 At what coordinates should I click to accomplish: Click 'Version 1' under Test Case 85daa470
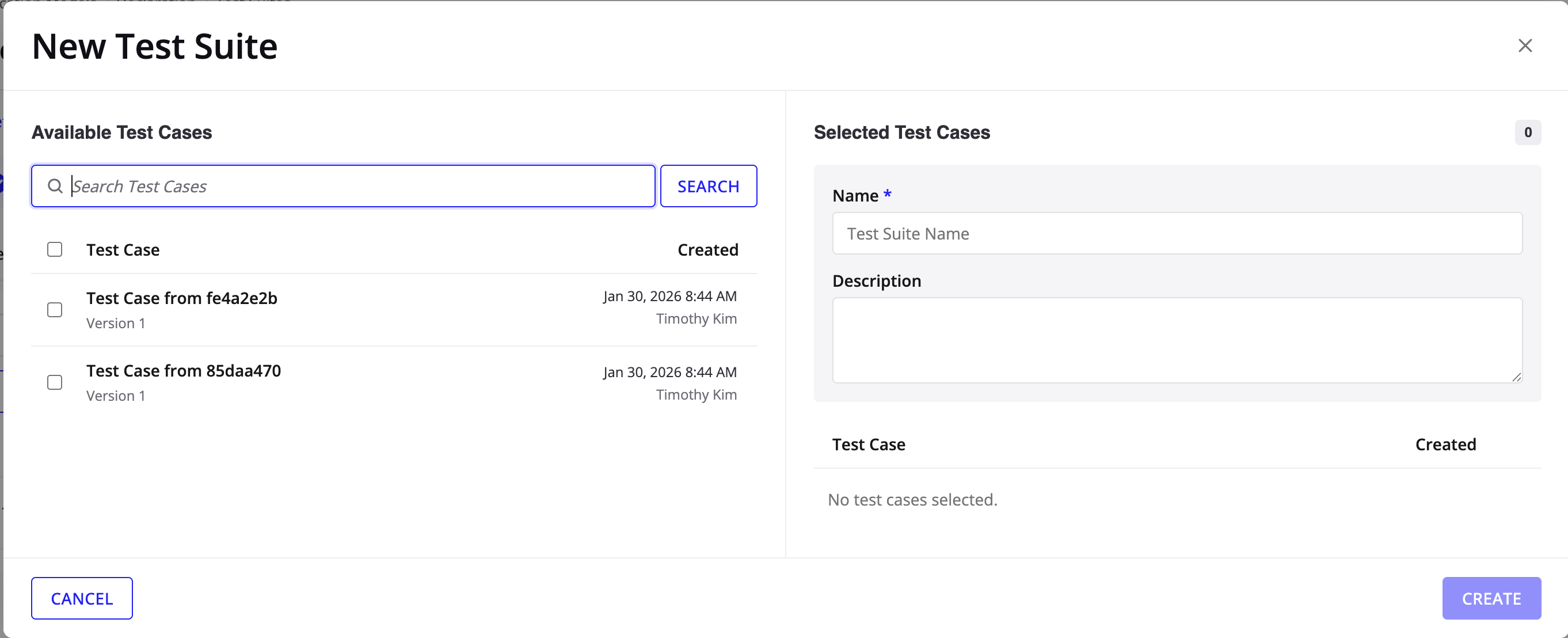coord(116,396)
